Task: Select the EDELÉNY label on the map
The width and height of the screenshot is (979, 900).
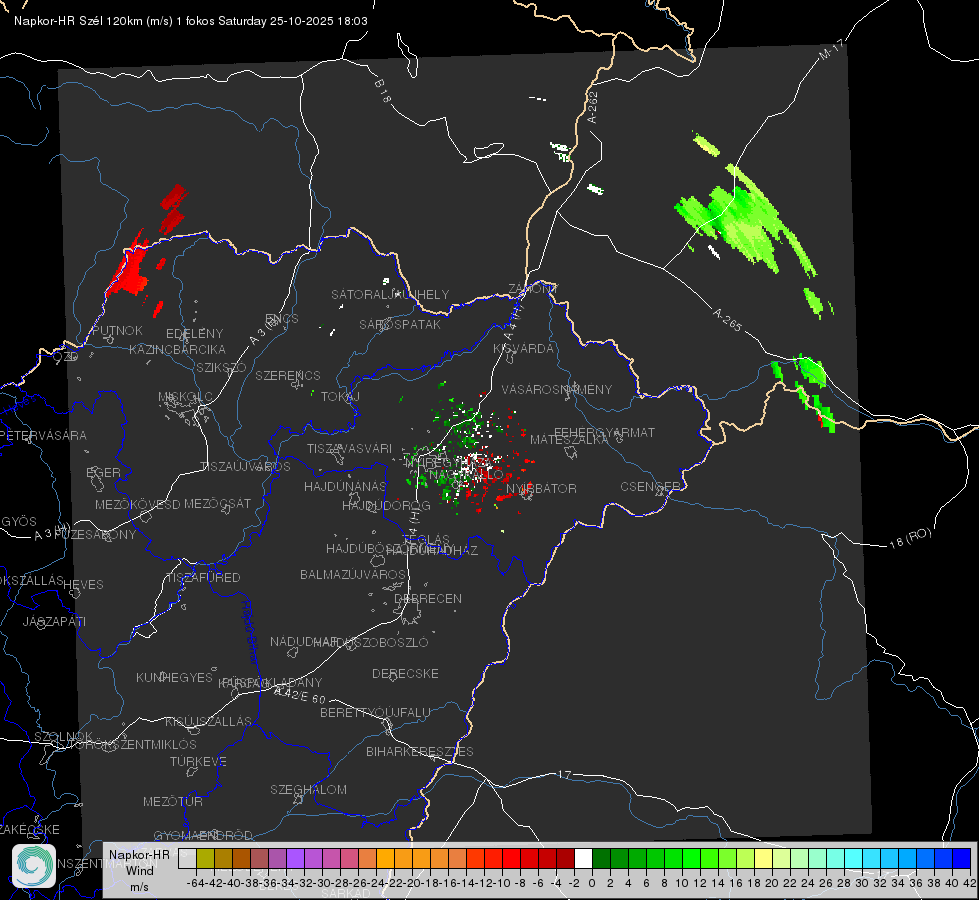Action: [x=194, y=334]
